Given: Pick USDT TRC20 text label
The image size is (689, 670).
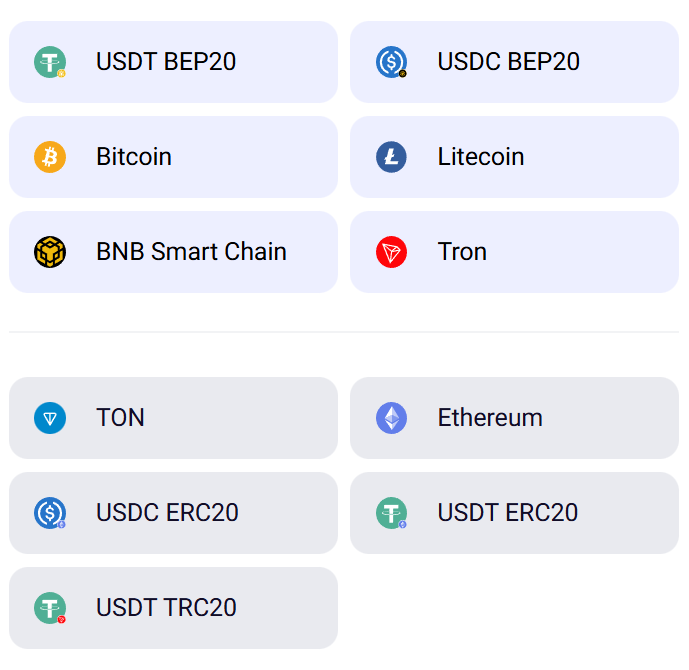Looking at the screenshot, I should pyautogui.click(x=166, y=608).
